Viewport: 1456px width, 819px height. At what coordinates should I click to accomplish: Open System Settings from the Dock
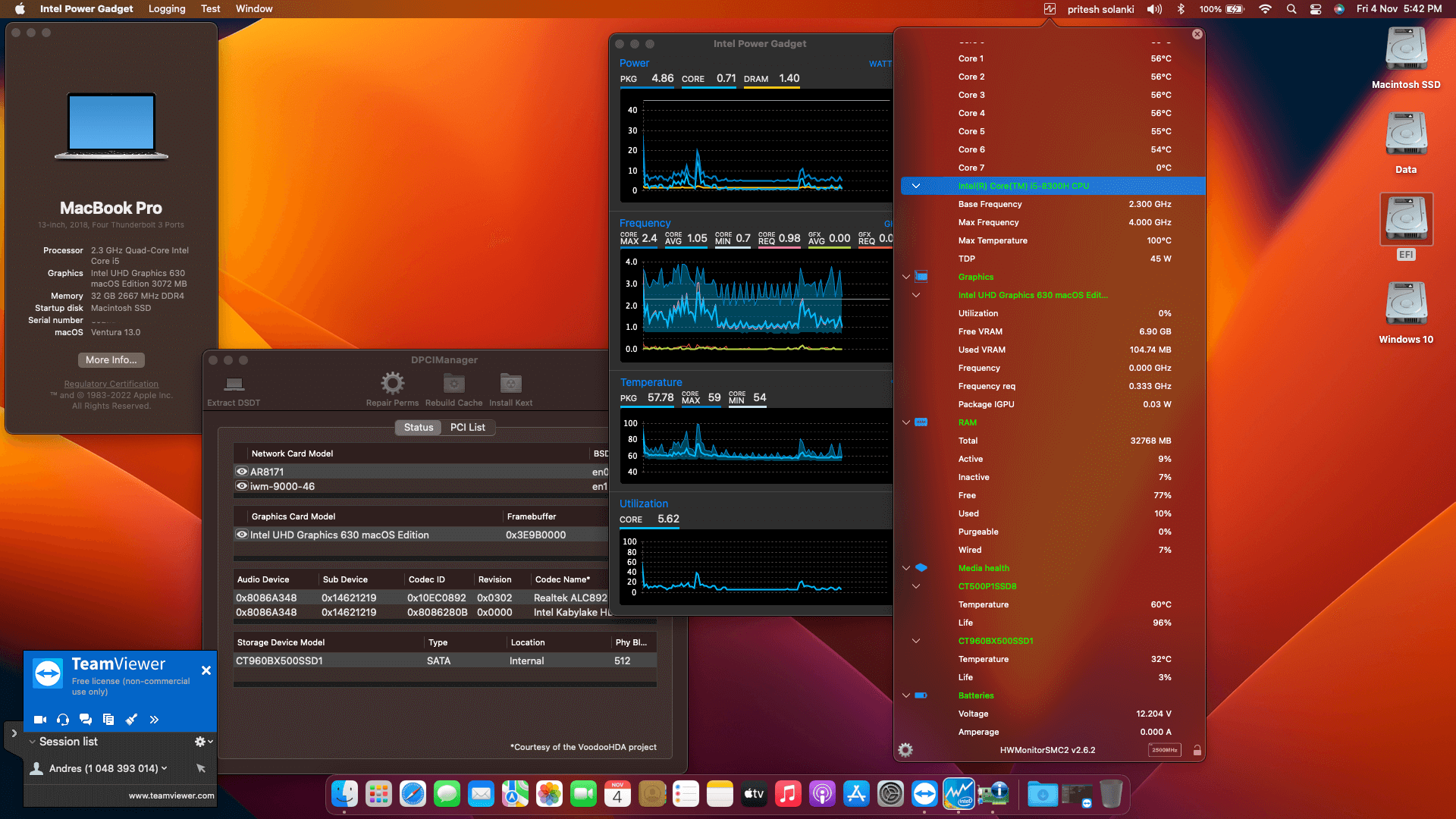(x=890, y=794)
